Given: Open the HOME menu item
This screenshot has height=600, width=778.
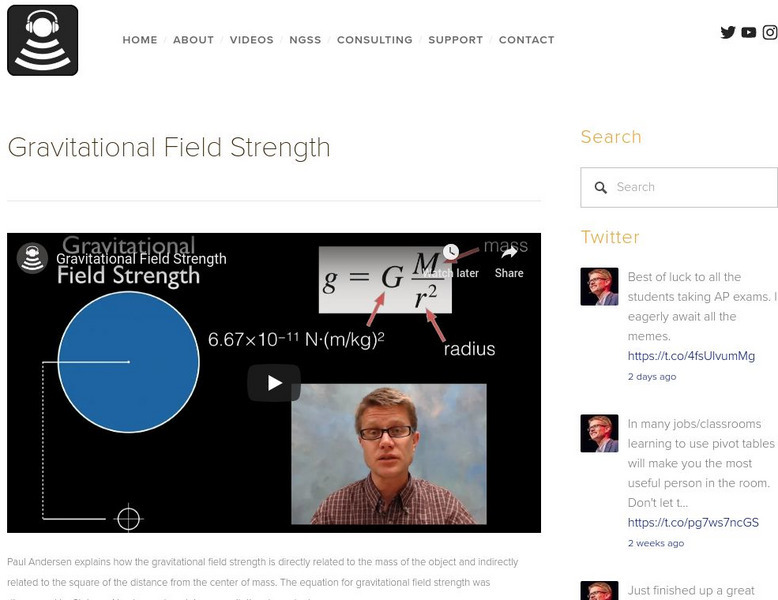Looking at the screenshot, I should point(140,40).
